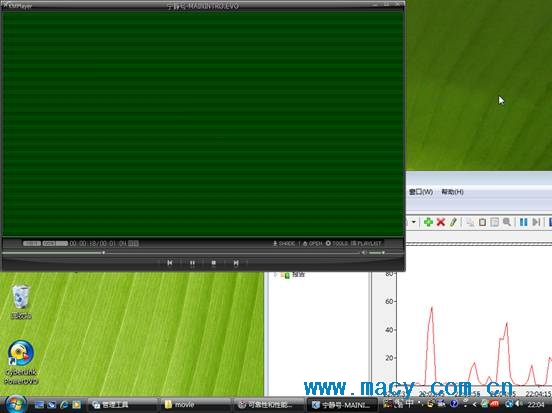The height and width of the screenshot is (413, 552).
Task: Click the red X delete counter icon
Action: [441, 222]
